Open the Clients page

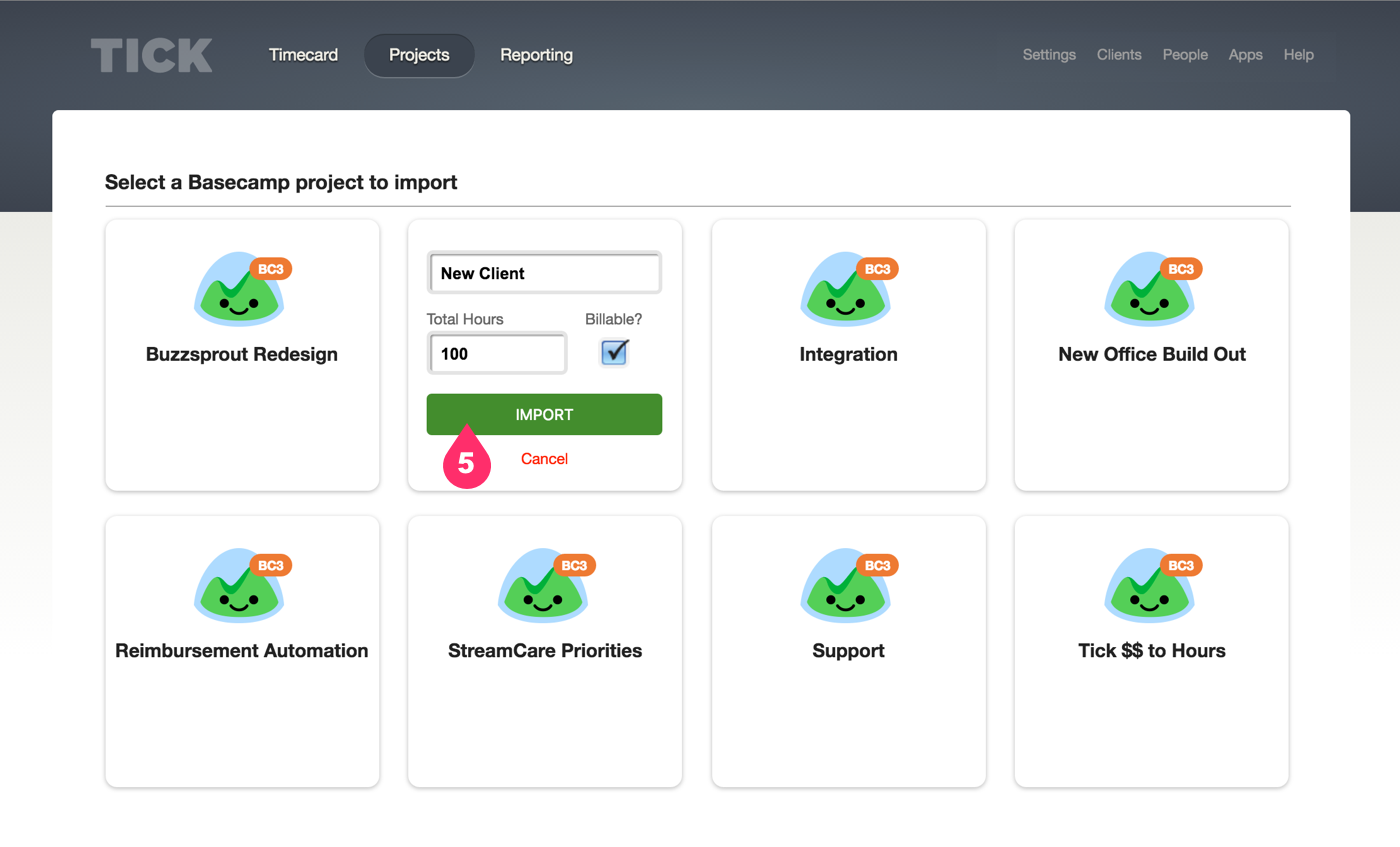pos(1119,55)
